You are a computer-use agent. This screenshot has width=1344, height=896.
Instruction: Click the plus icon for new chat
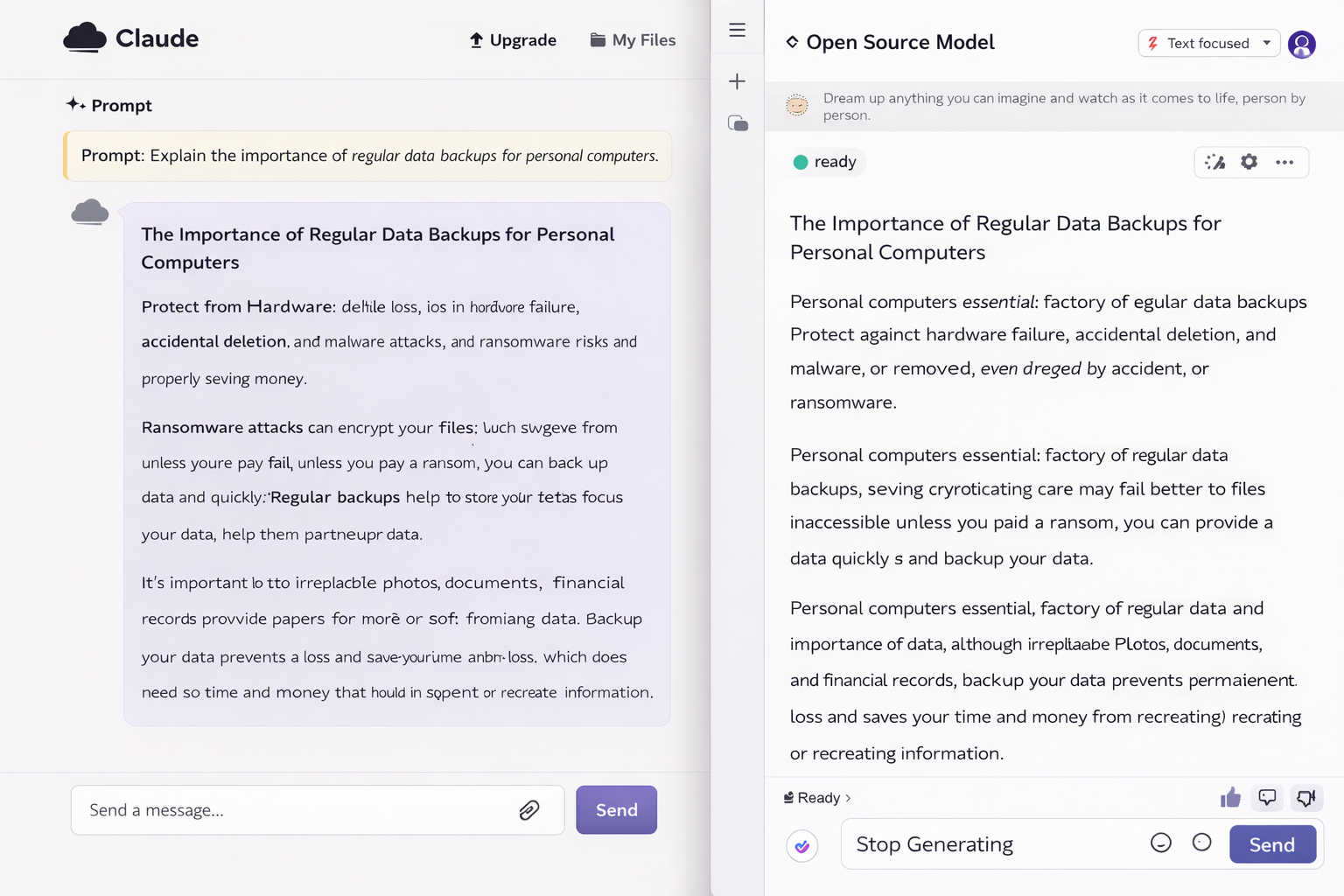pyautogui.click(x=738, y=81)
